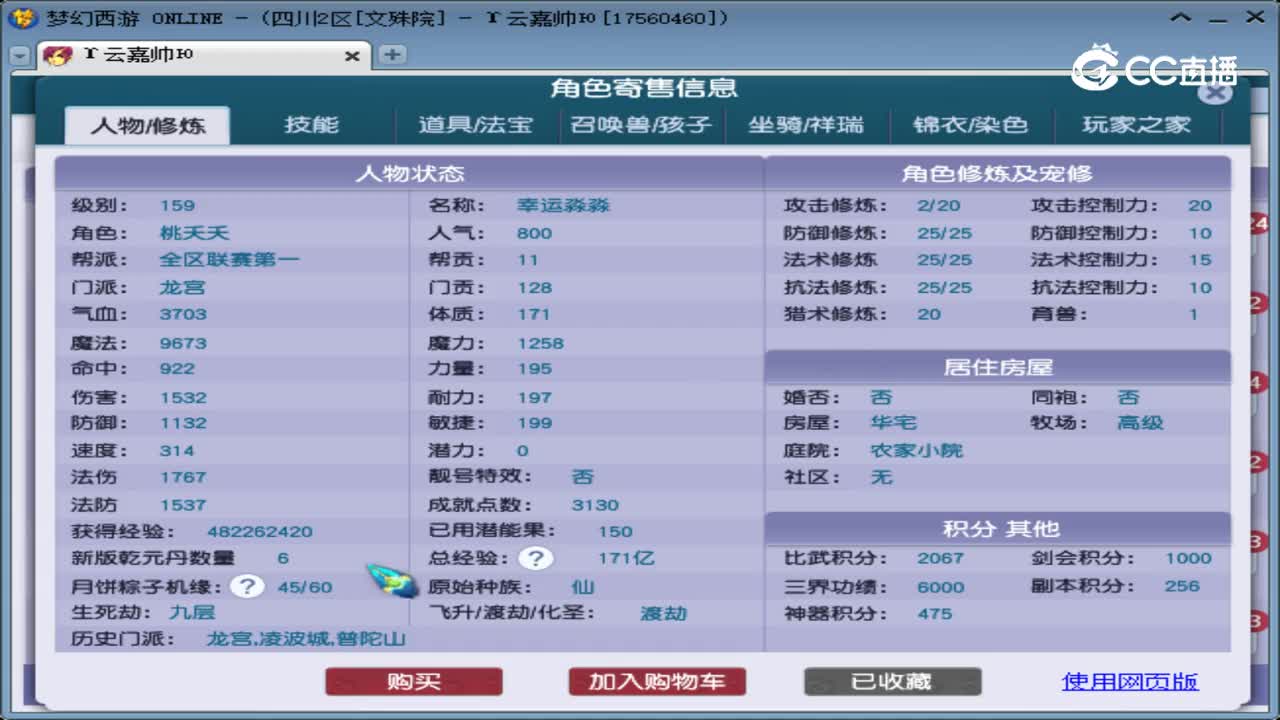This screenshot has width=1280, height=720.
Task: Select the 牧场 value 高级
Action: [1140, 423]
